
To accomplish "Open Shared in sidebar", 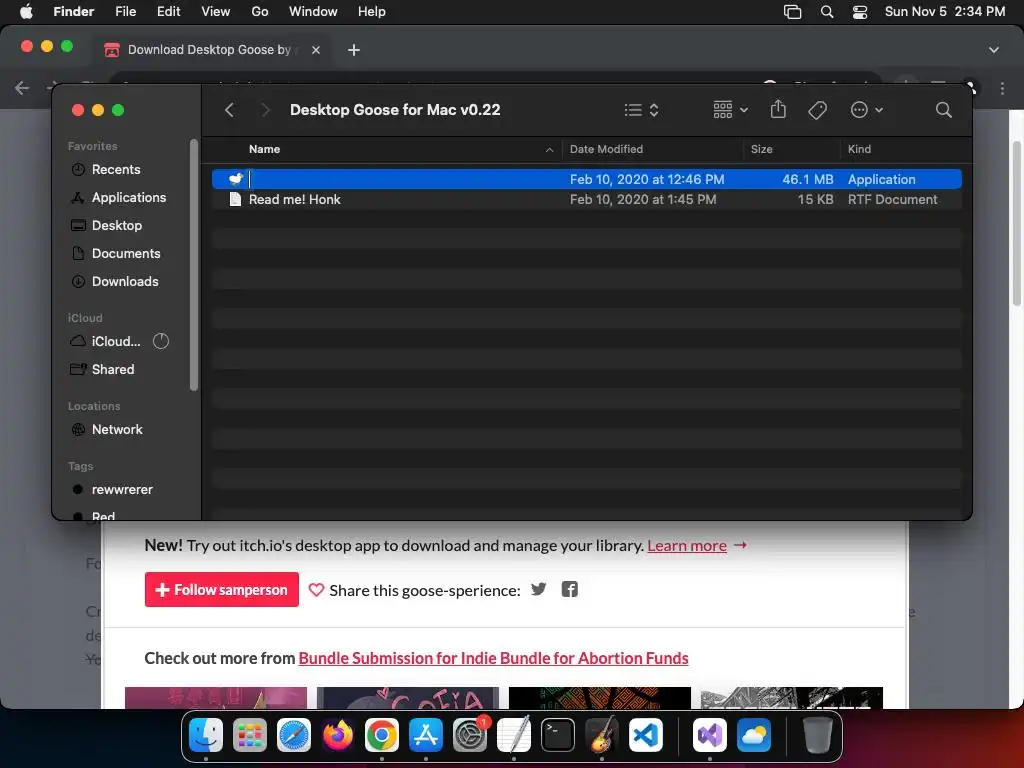I will (112, 369).
